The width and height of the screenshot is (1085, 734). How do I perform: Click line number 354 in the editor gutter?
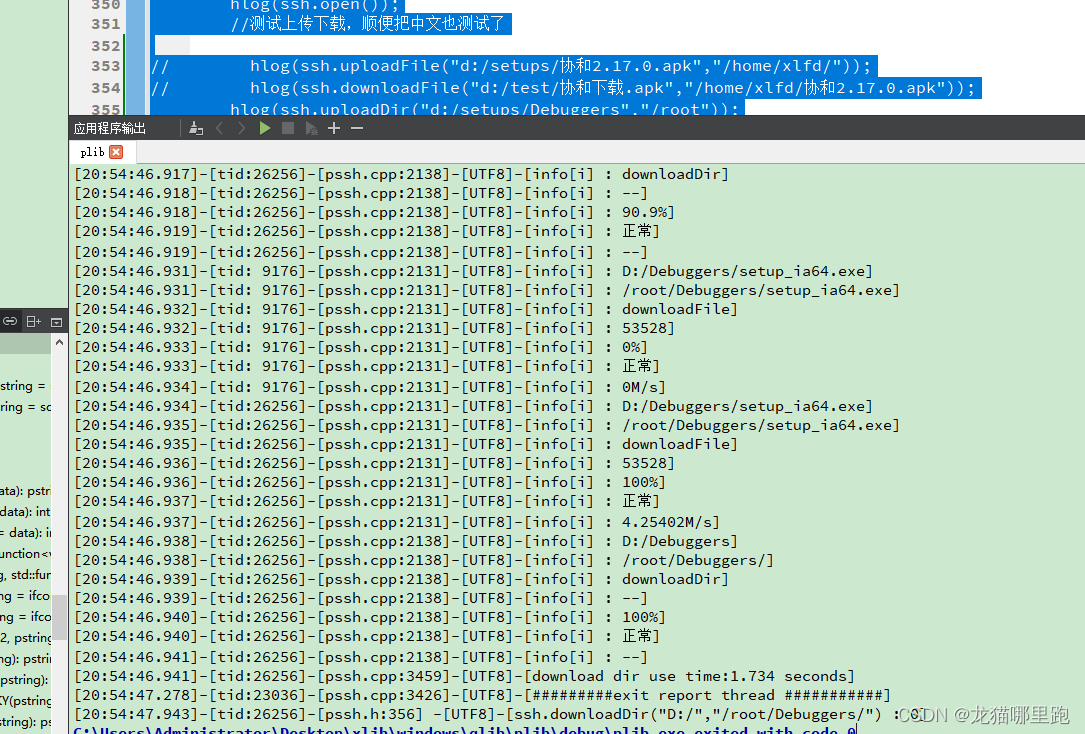(106, 89)
